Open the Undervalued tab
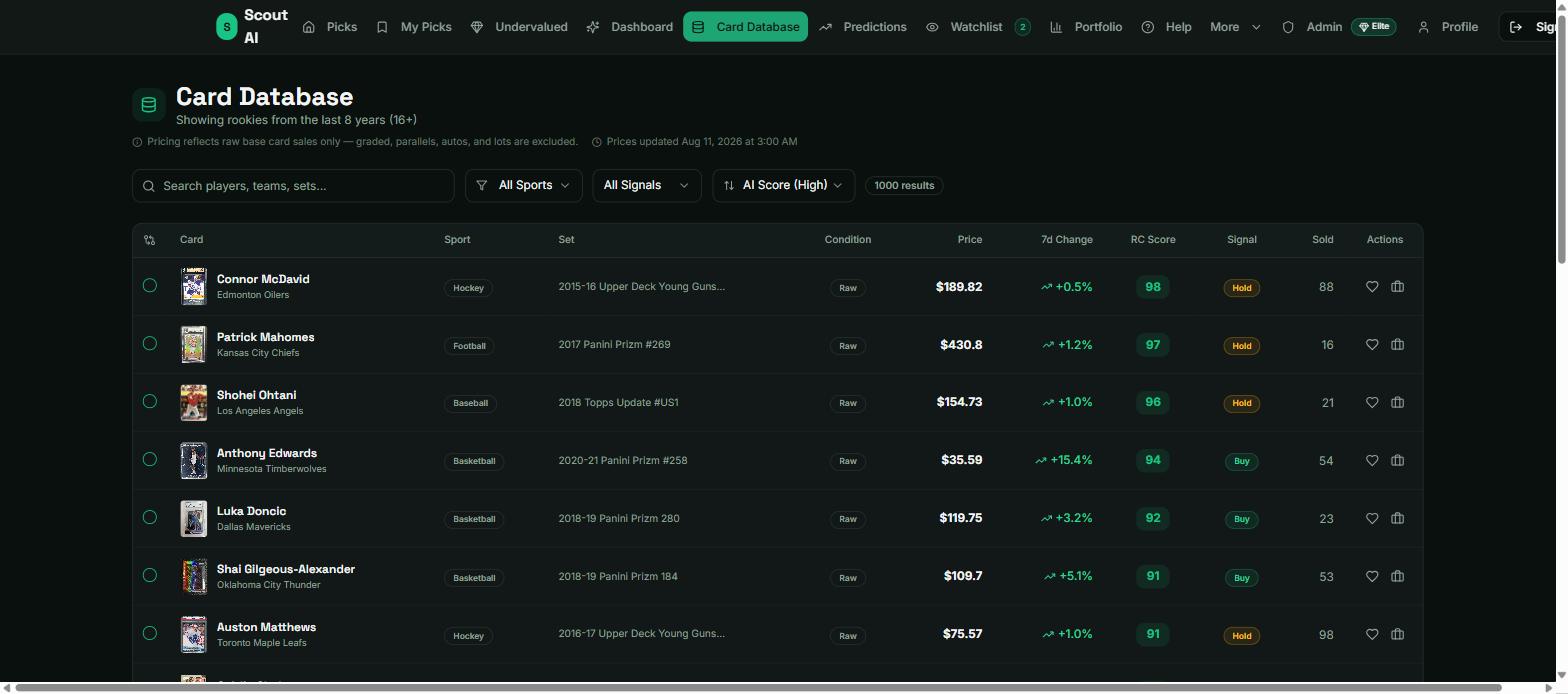Image resolution: width=1568 pixels, height=694 pixels. (519, 27)
